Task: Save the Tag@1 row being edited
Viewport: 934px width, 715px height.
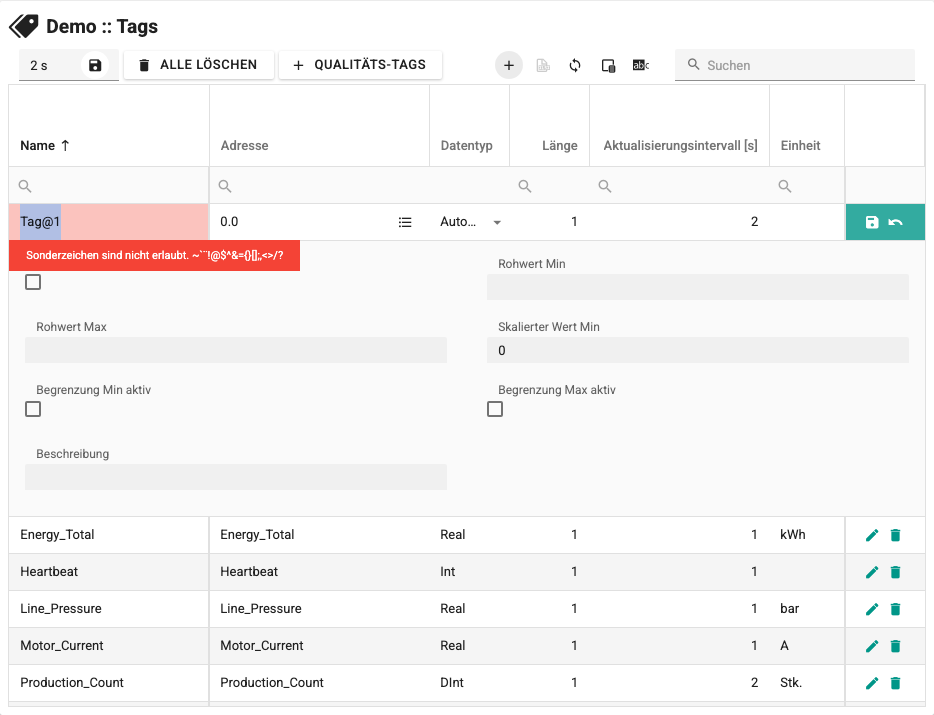Action: pyautogui.click(x=872, y=222)
